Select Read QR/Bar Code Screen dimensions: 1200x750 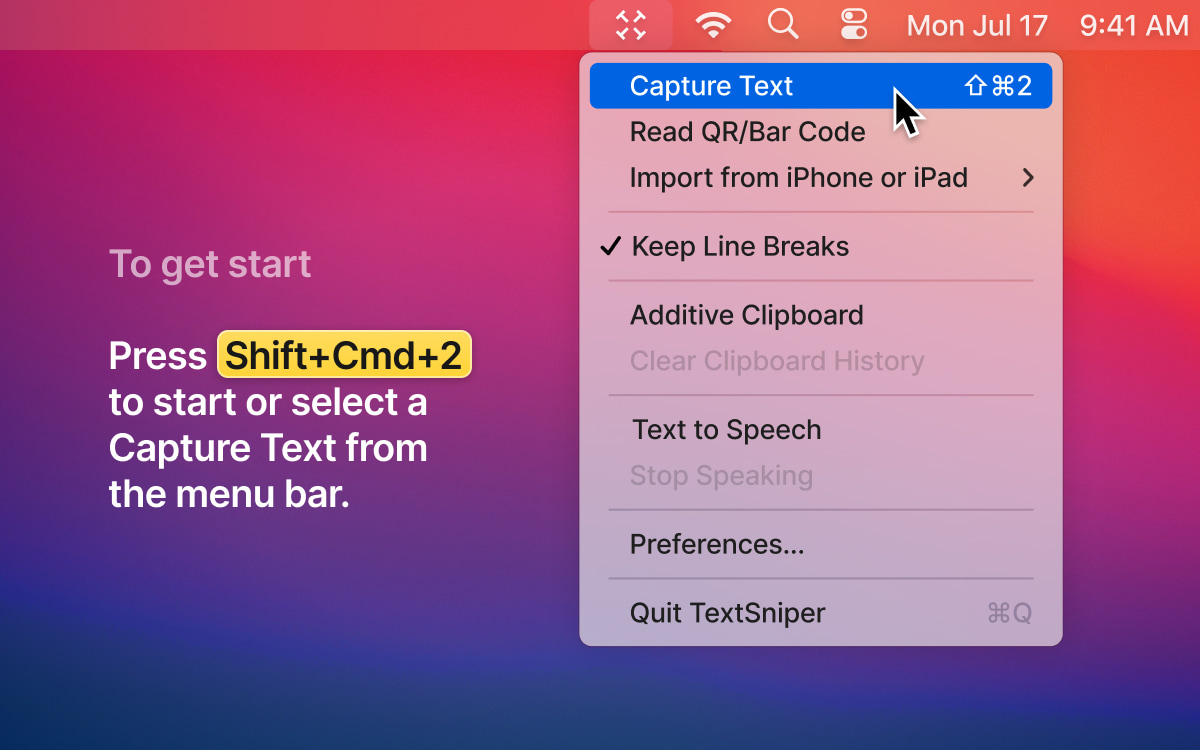pyautogui.click(x=821, y=132)
